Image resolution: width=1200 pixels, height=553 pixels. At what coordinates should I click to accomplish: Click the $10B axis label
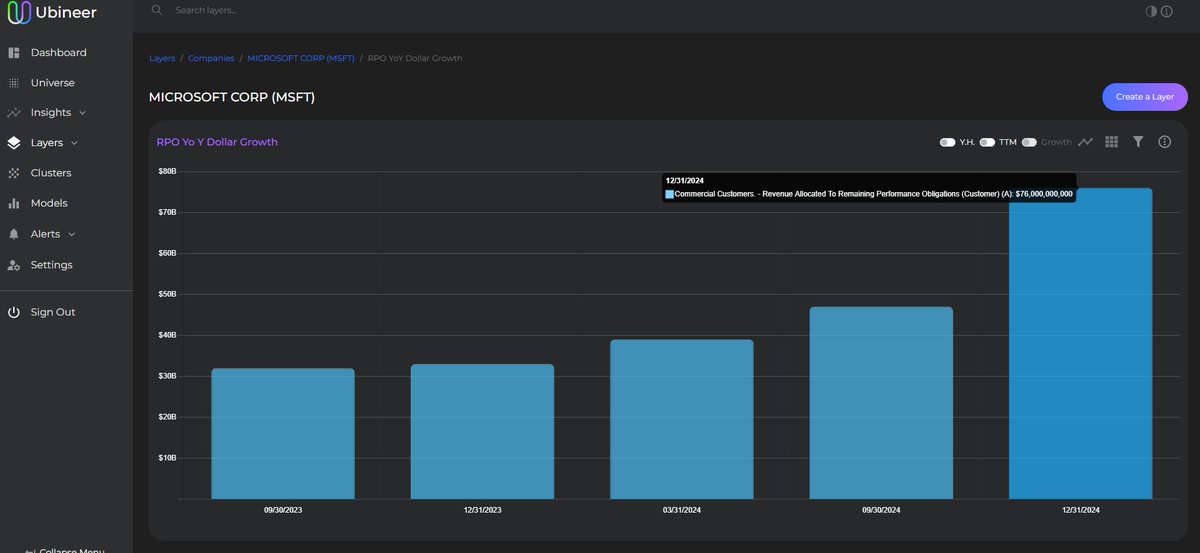pos(167,458)
